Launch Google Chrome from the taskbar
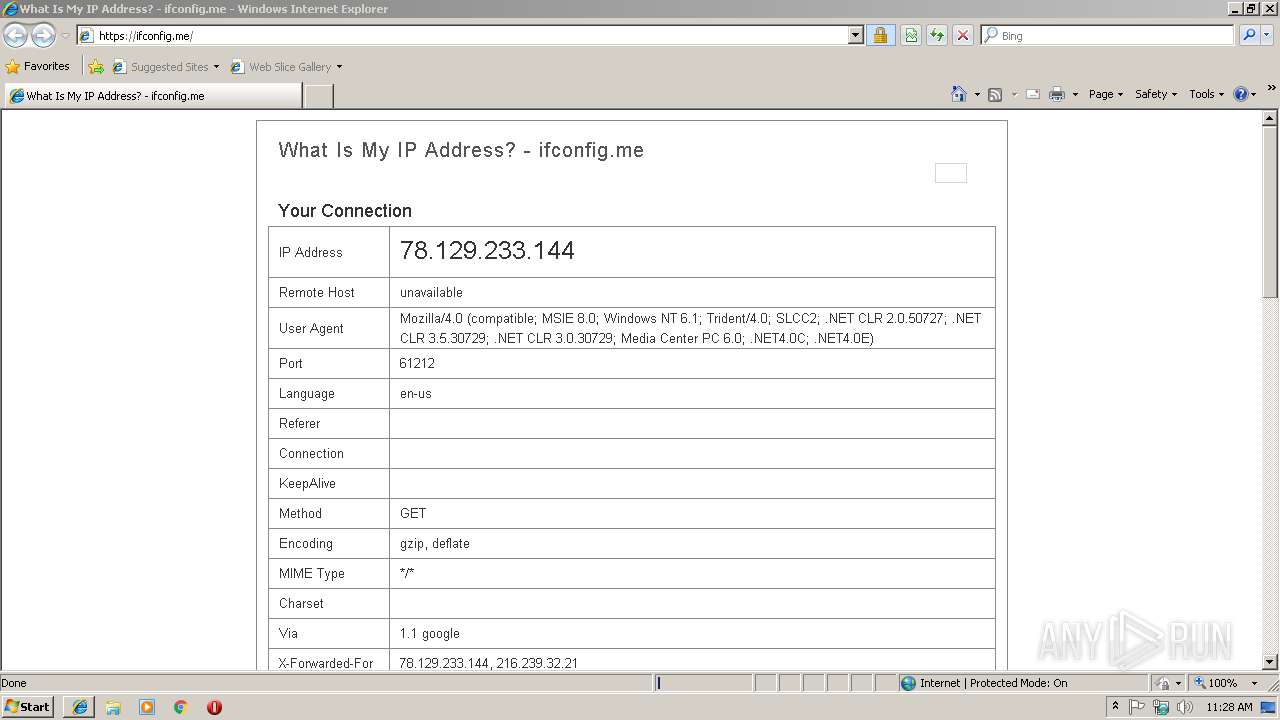Screen dimensions: 1280x720 click(x=181, y=707)
